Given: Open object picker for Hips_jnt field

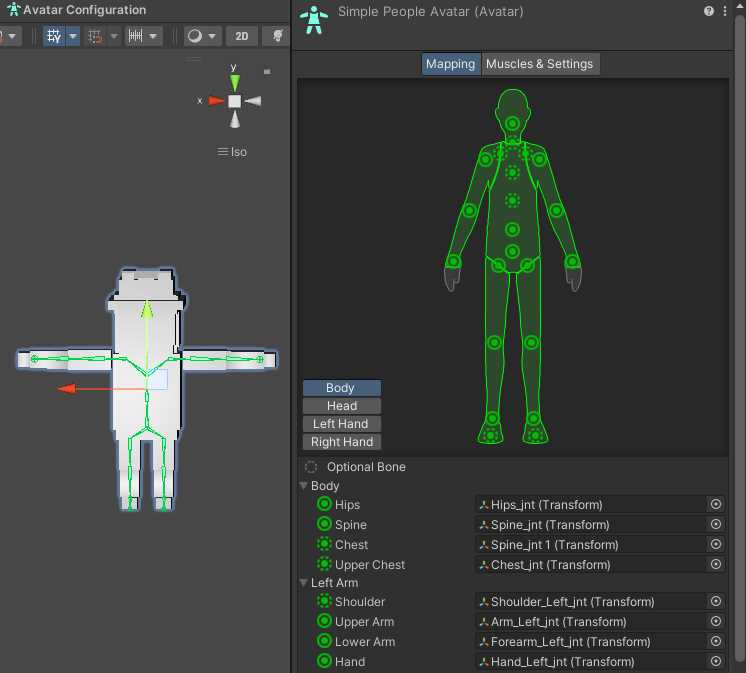Looking at the screenshot, I should [x=716, y=504].
